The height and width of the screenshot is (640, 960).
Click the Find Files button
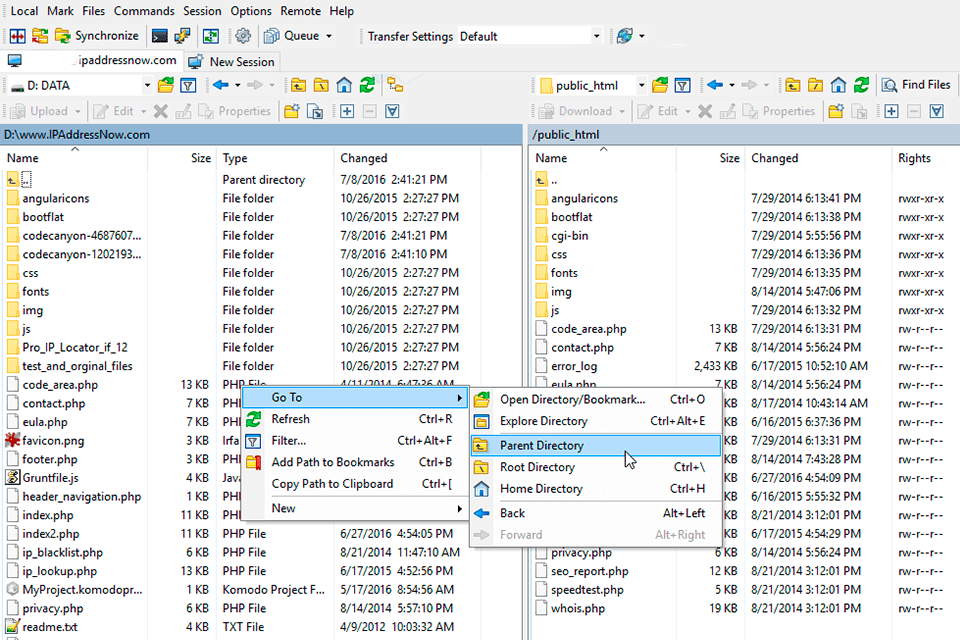point(916,85)
